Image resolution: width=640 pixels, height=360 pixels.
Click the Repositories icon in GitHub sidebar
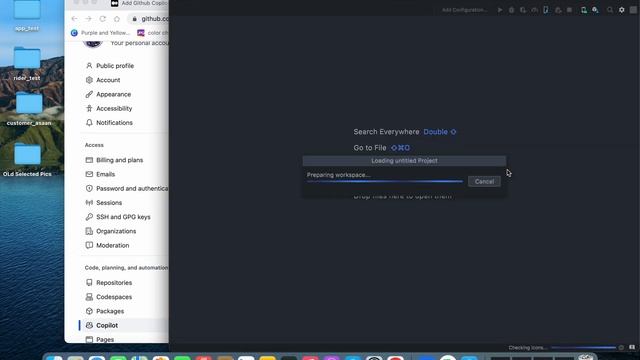tap(89, 282)
